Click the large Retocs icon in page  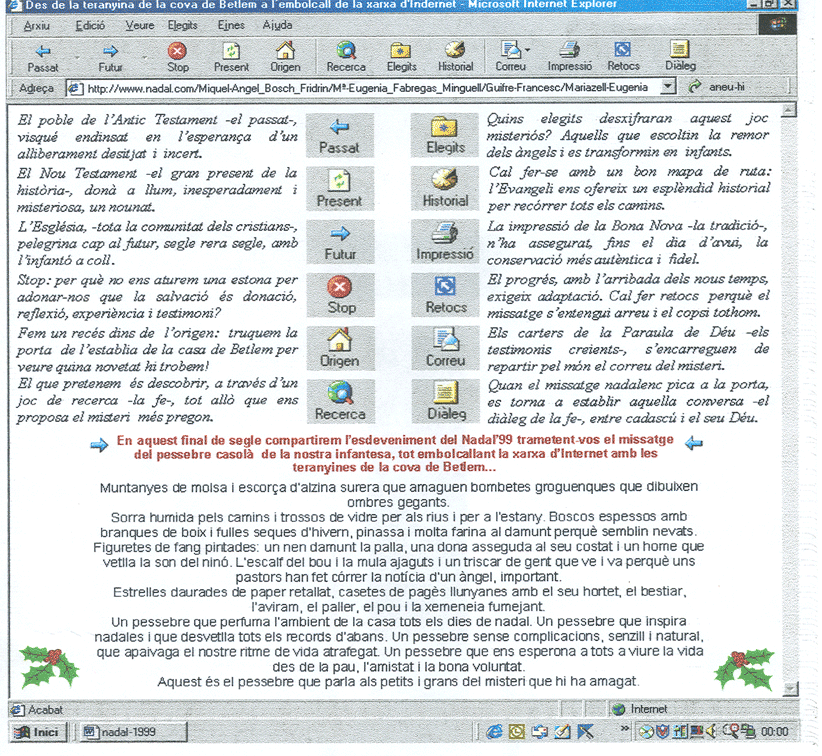446,295
